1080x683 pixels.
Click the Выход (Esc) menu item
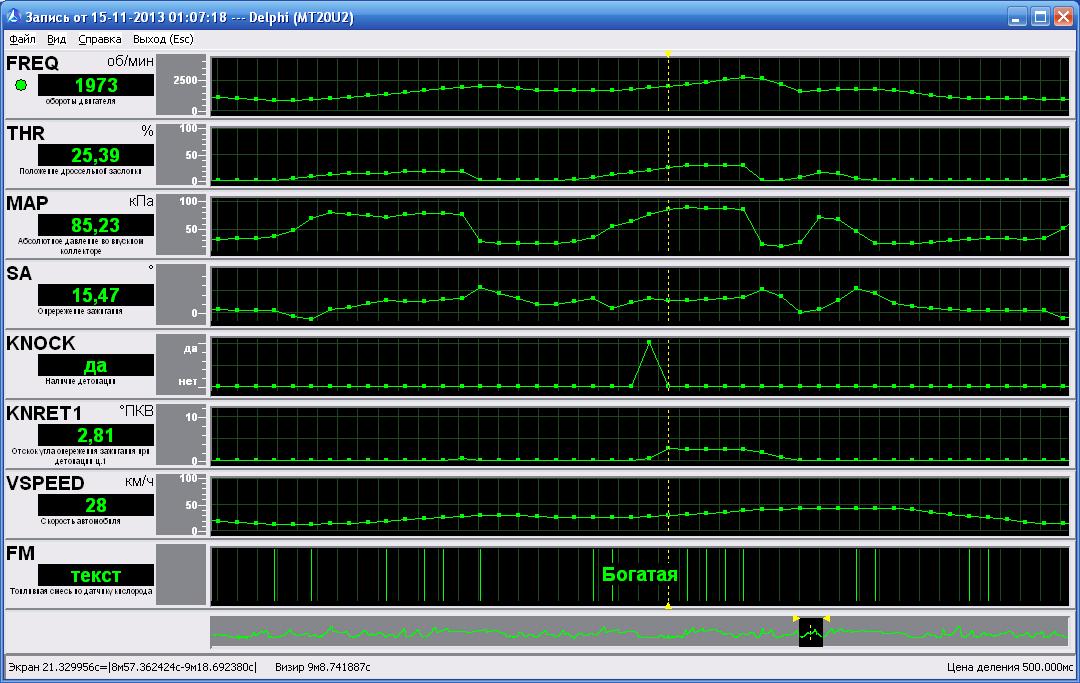click(163, 39)
